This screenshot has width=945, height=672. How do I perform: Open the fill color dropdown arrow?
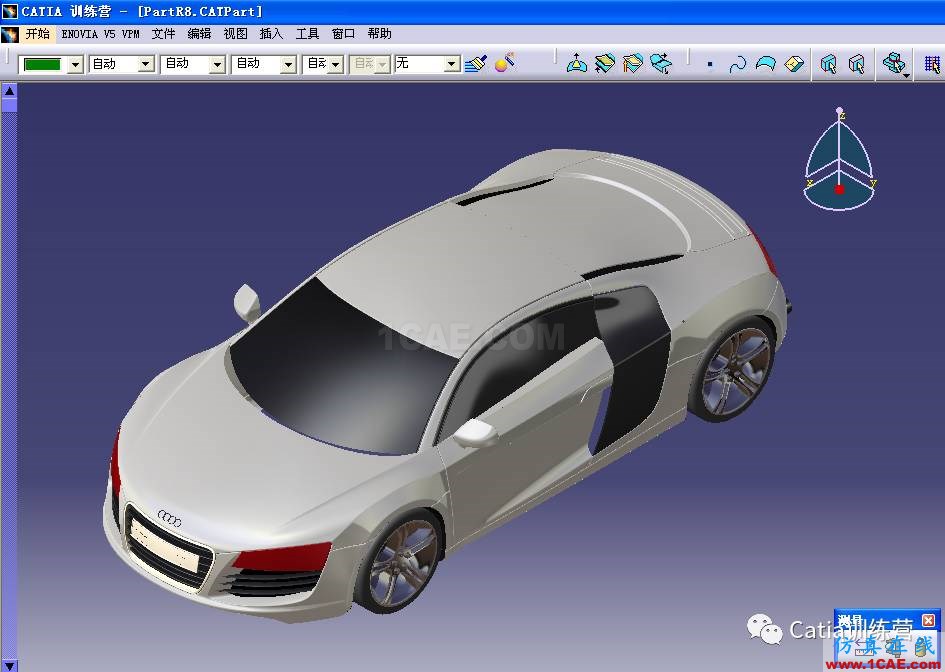pos(75,64)
